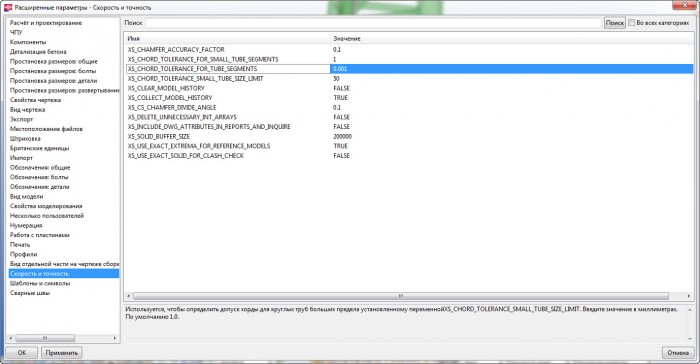Select the 'Скорость и точность' category
Viewport: 700px width, 364px height.
click(39, 274)
